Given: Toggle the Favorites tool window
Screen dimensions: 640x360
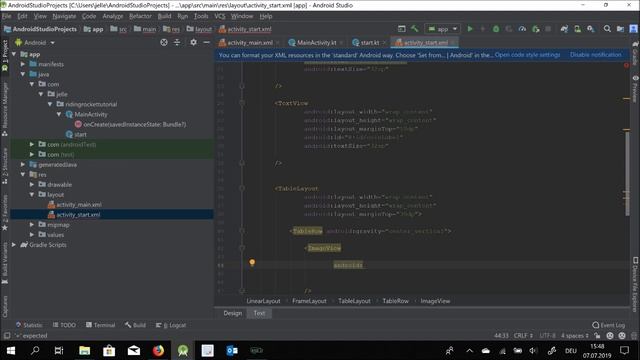Looking at the screenshot, I should [x=5, y=212].
